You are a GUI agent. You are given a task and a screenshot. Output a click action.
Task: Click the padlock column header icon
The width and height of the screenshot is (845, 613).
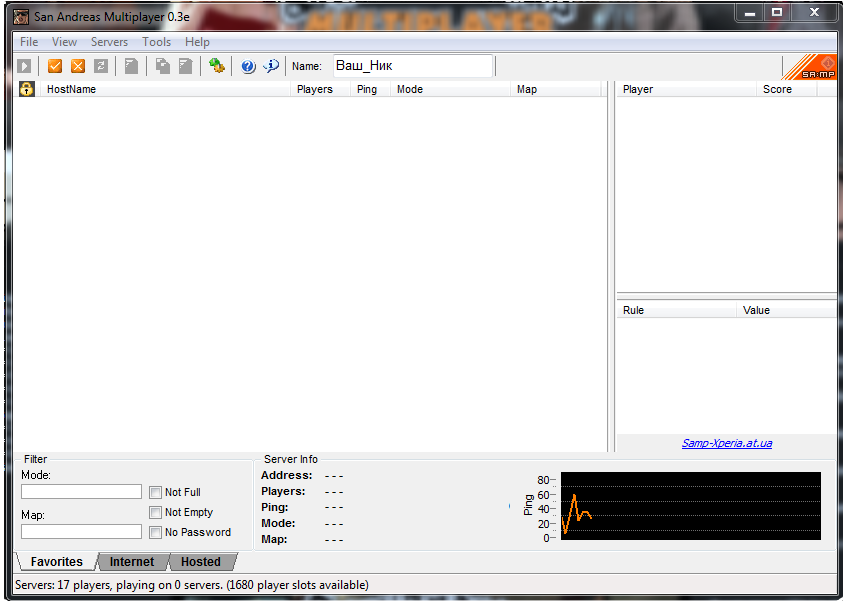(x=26, y=89)
